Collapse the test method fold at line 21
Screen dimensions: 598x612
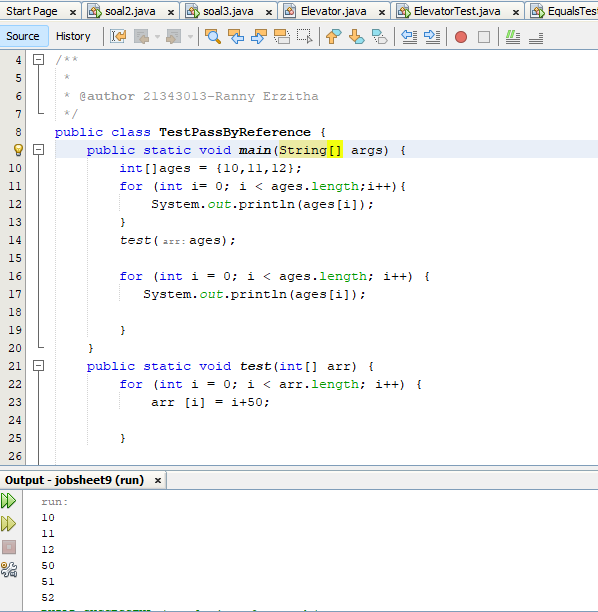tap(38, 366)
